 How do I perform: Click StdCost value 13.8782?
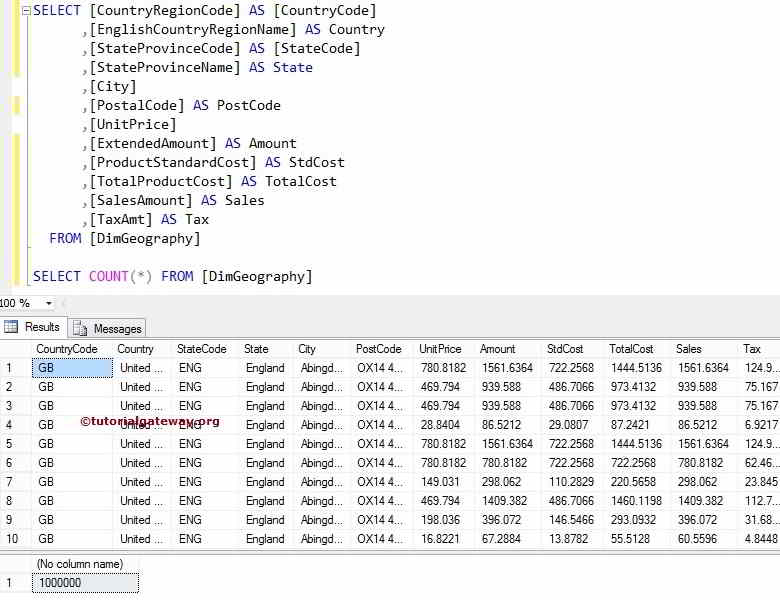click(568, 539)
